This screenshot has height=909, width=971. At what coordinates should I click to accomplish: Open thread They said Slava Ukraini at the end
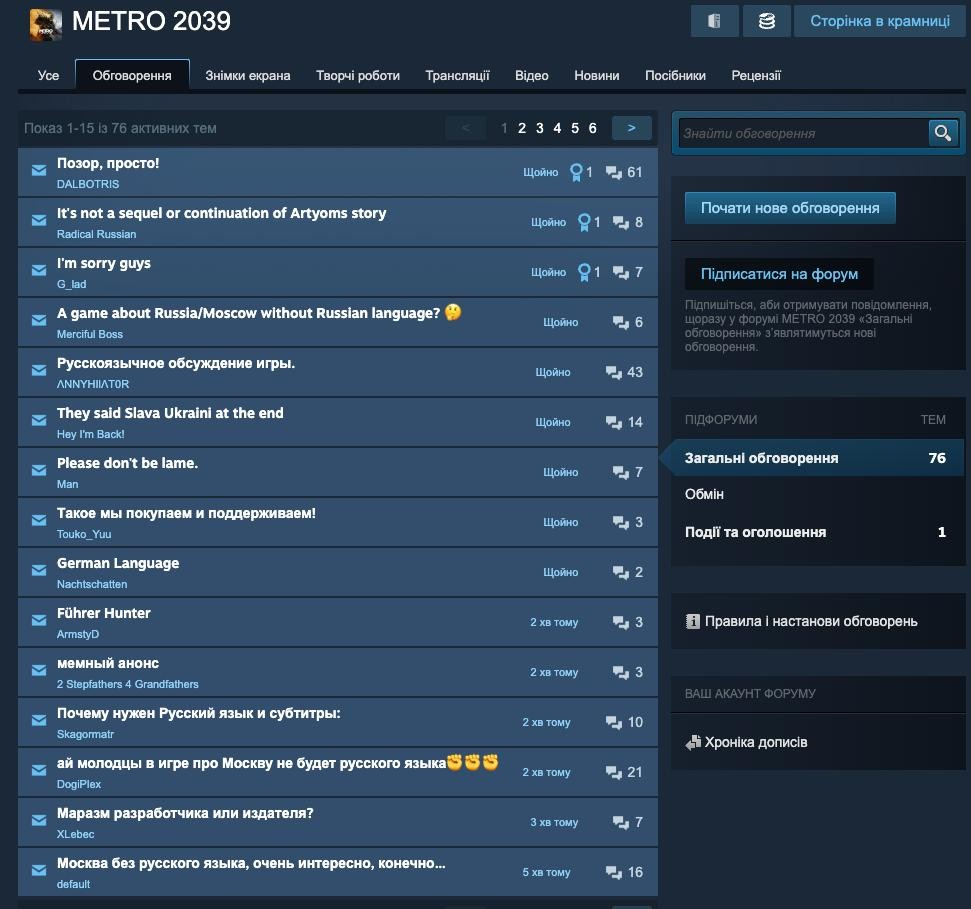[170, 413]
